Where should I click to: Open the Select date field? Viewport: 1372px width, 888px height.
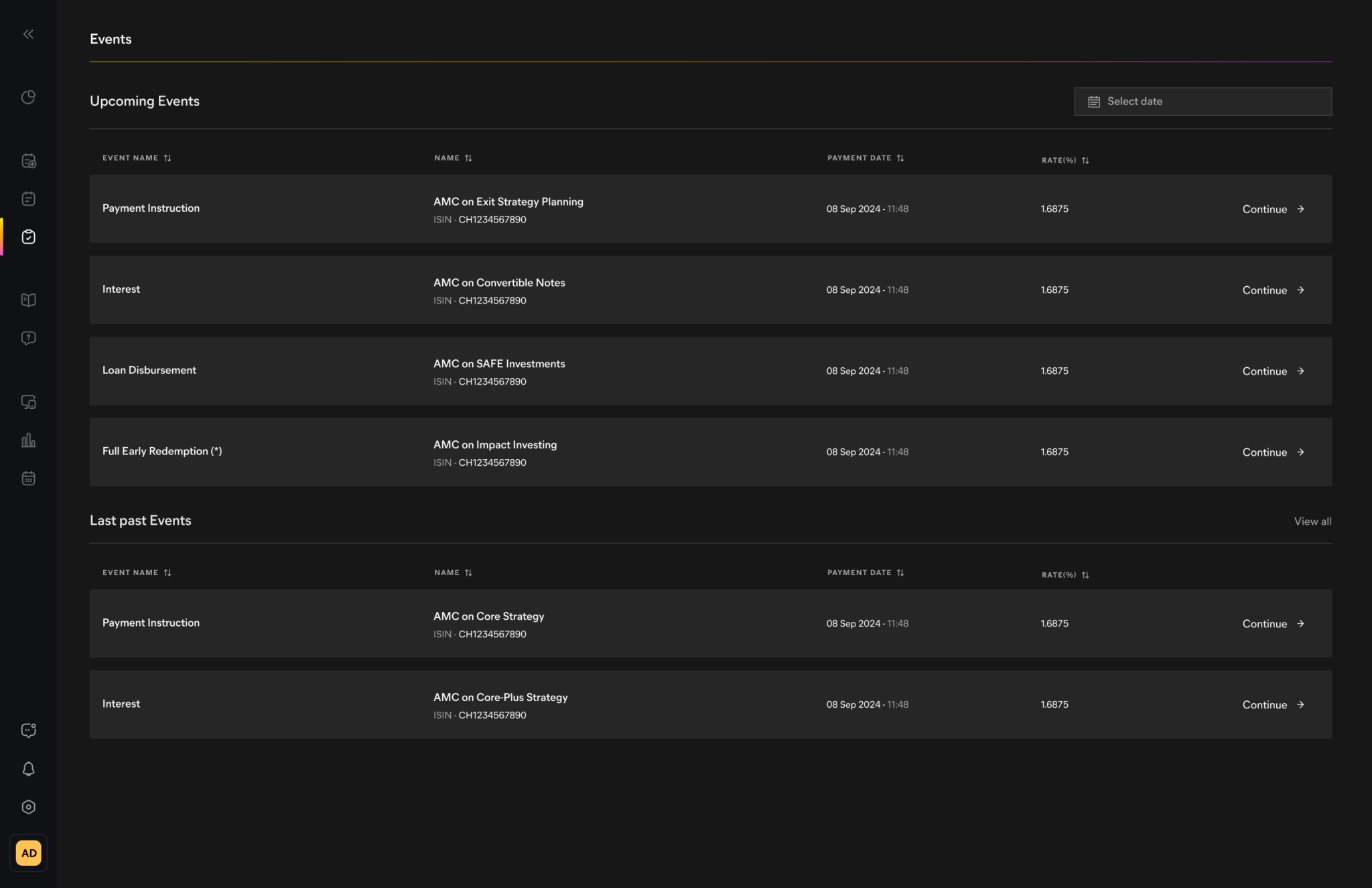tap(1203, 101)
